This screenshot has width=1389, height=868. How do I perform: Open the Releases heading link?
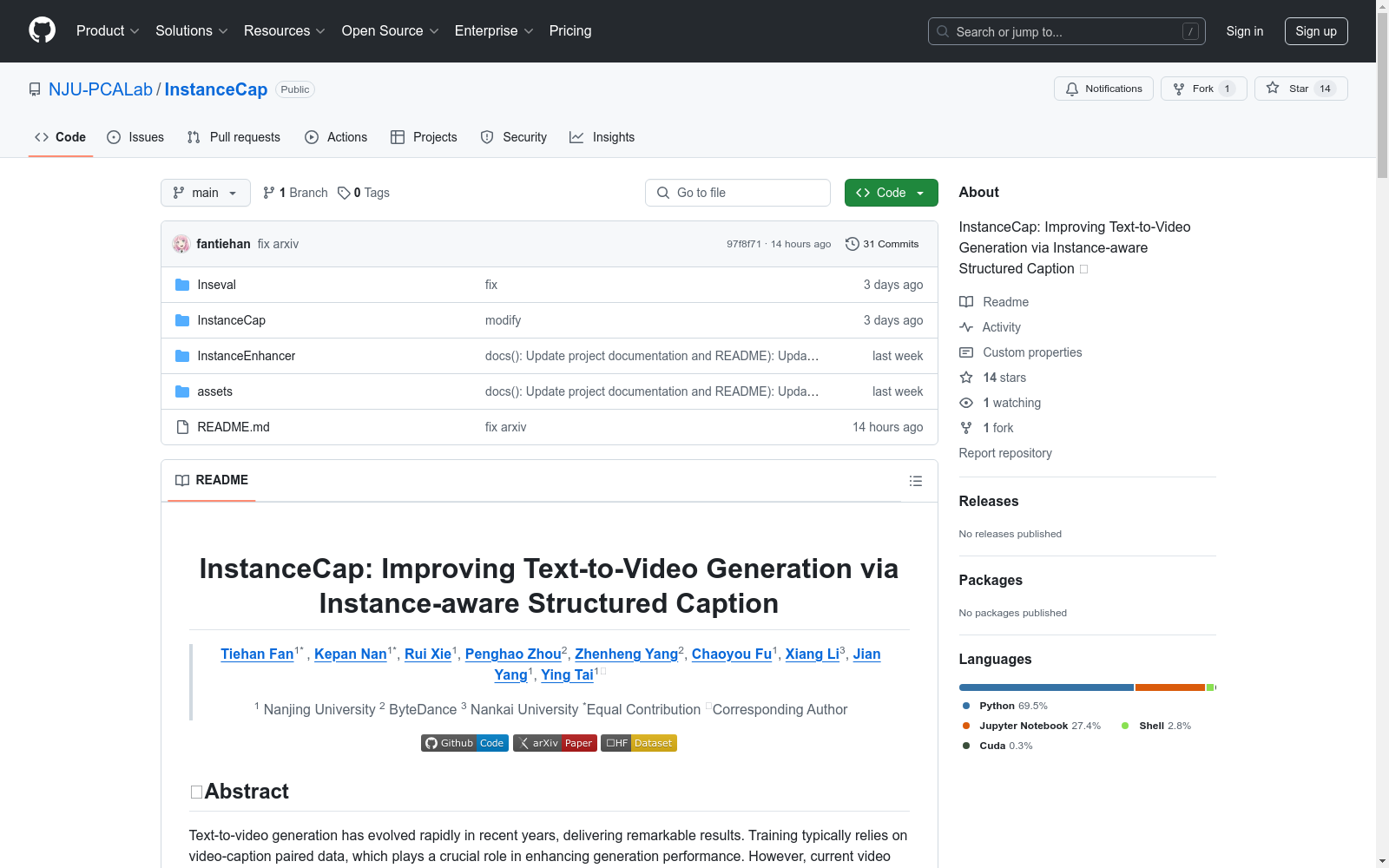coord(989,502)
